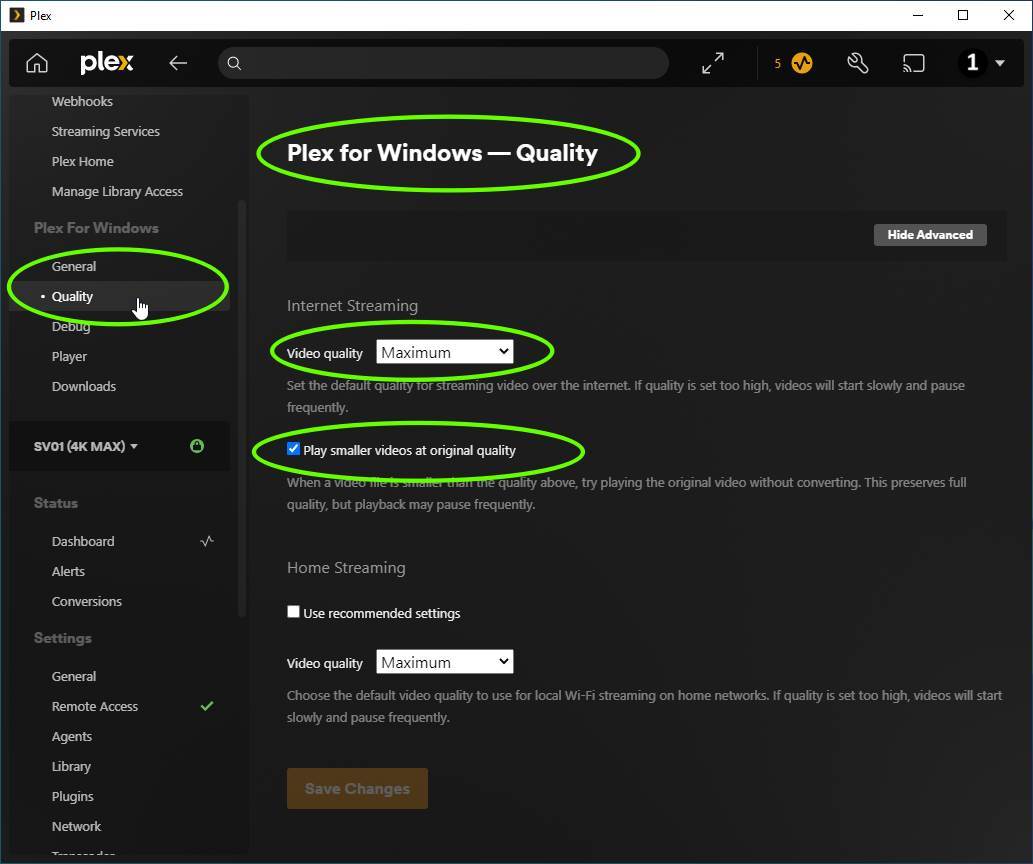
Task: Open the Downloads settings page
Action: pos(84,386)
